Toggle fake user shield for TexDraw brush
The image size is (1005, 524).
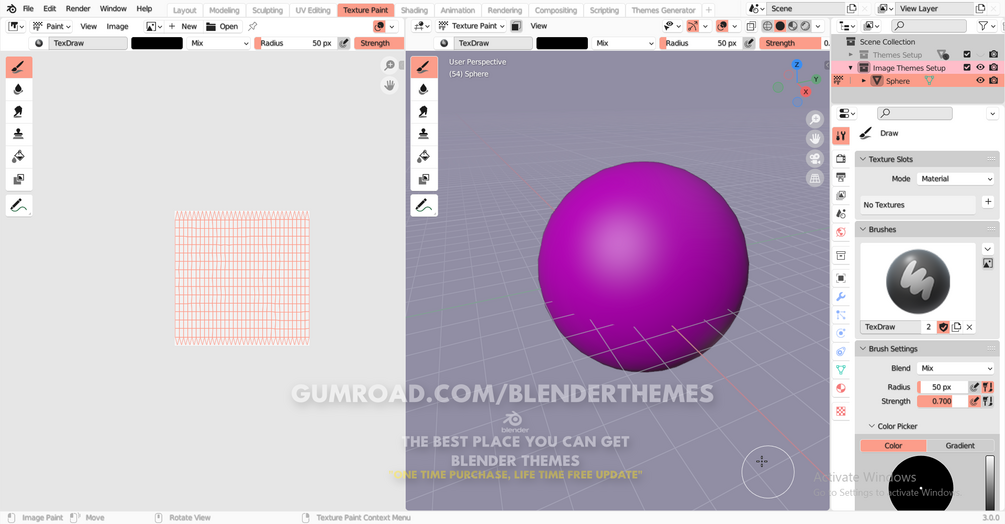click(943, 327)
